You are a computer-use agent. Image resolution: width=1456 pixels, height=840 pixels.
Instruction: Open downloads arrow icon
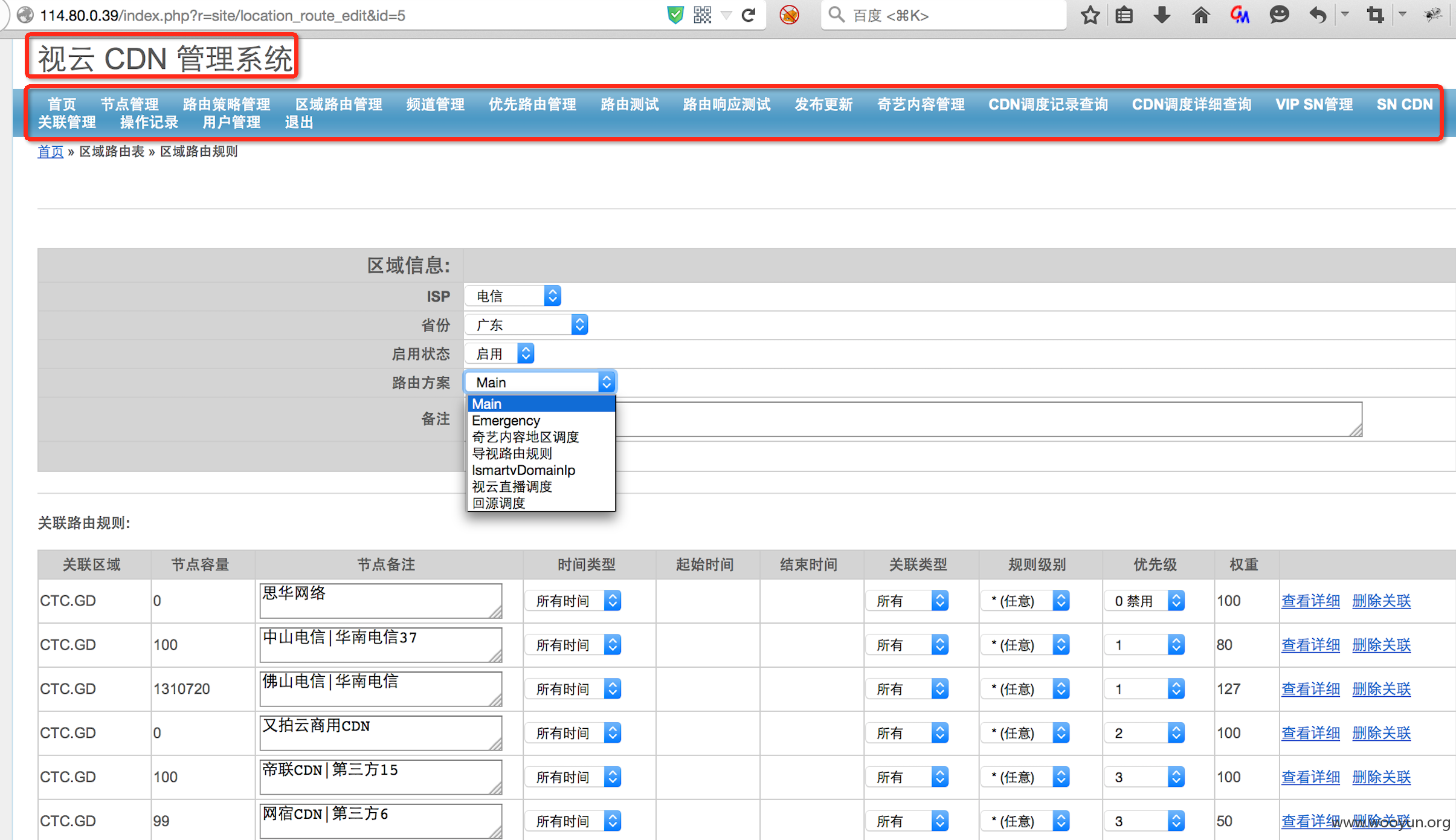[1162, 15]
